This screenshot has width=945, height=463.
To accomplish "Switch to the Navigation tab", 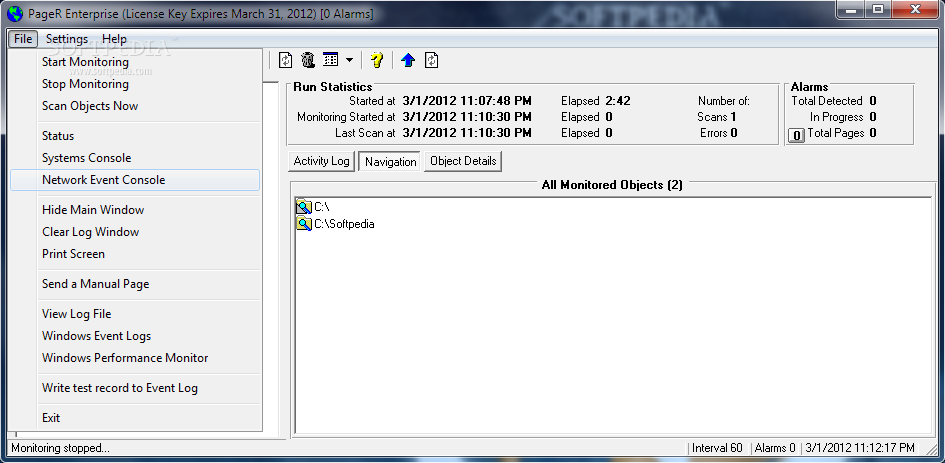I will coord(390,162).
